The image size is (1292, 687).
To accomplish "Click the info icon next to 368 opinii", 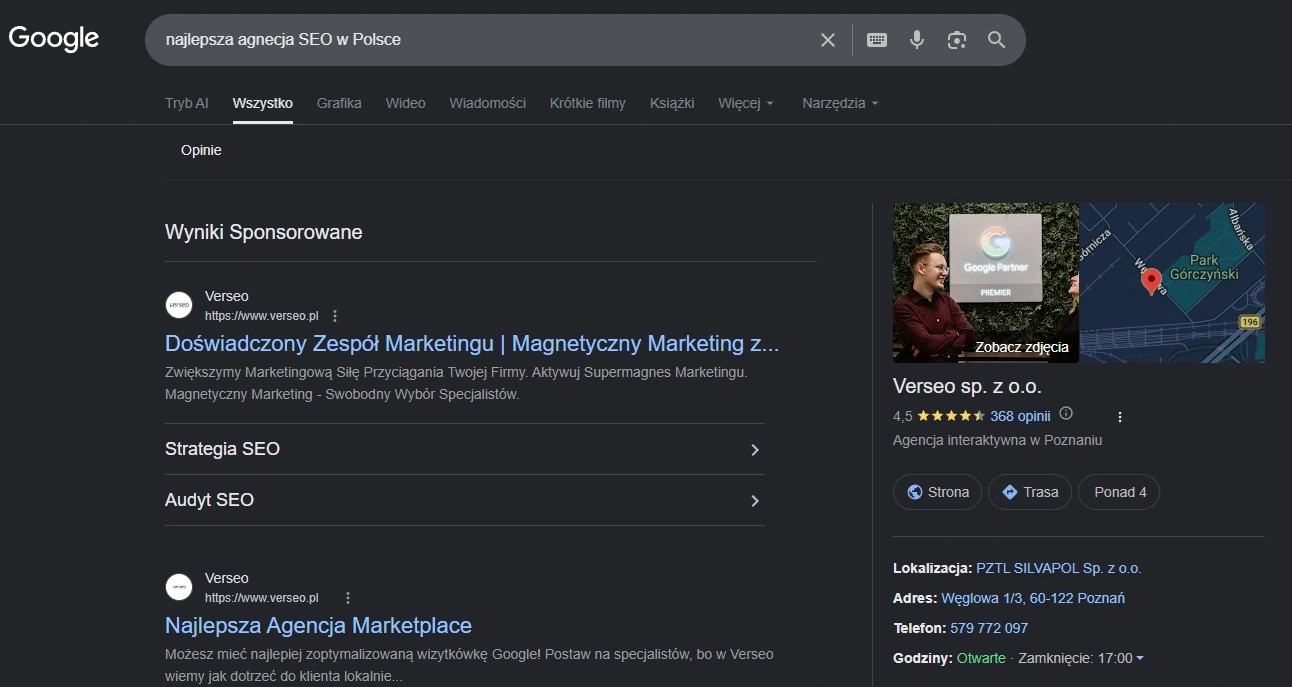I will tap(1066, 414).
